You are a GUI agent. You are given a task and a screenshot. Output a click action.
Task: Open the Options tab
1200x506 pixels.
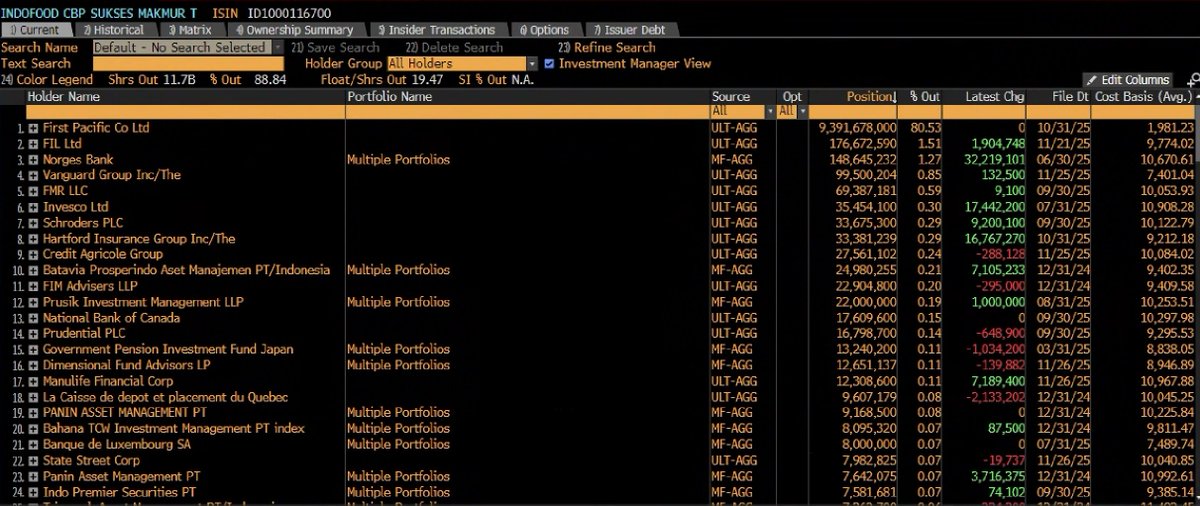pos(544,30)
